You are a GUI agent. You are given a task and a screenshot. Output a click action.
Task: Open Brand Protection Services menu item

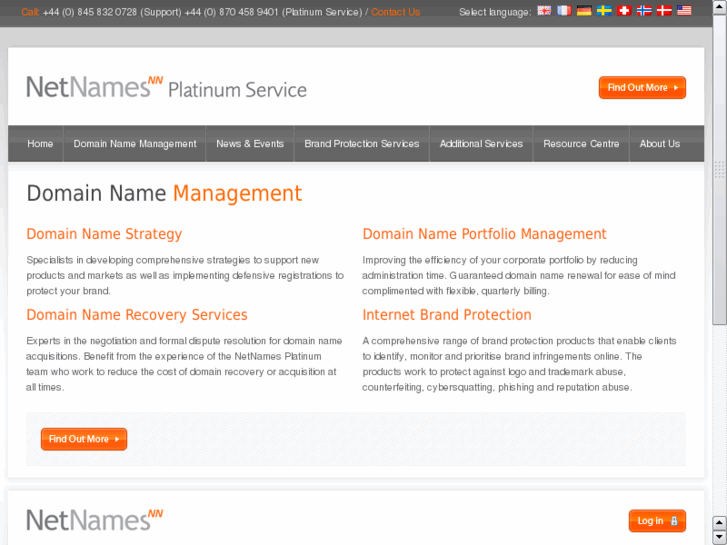362,144
